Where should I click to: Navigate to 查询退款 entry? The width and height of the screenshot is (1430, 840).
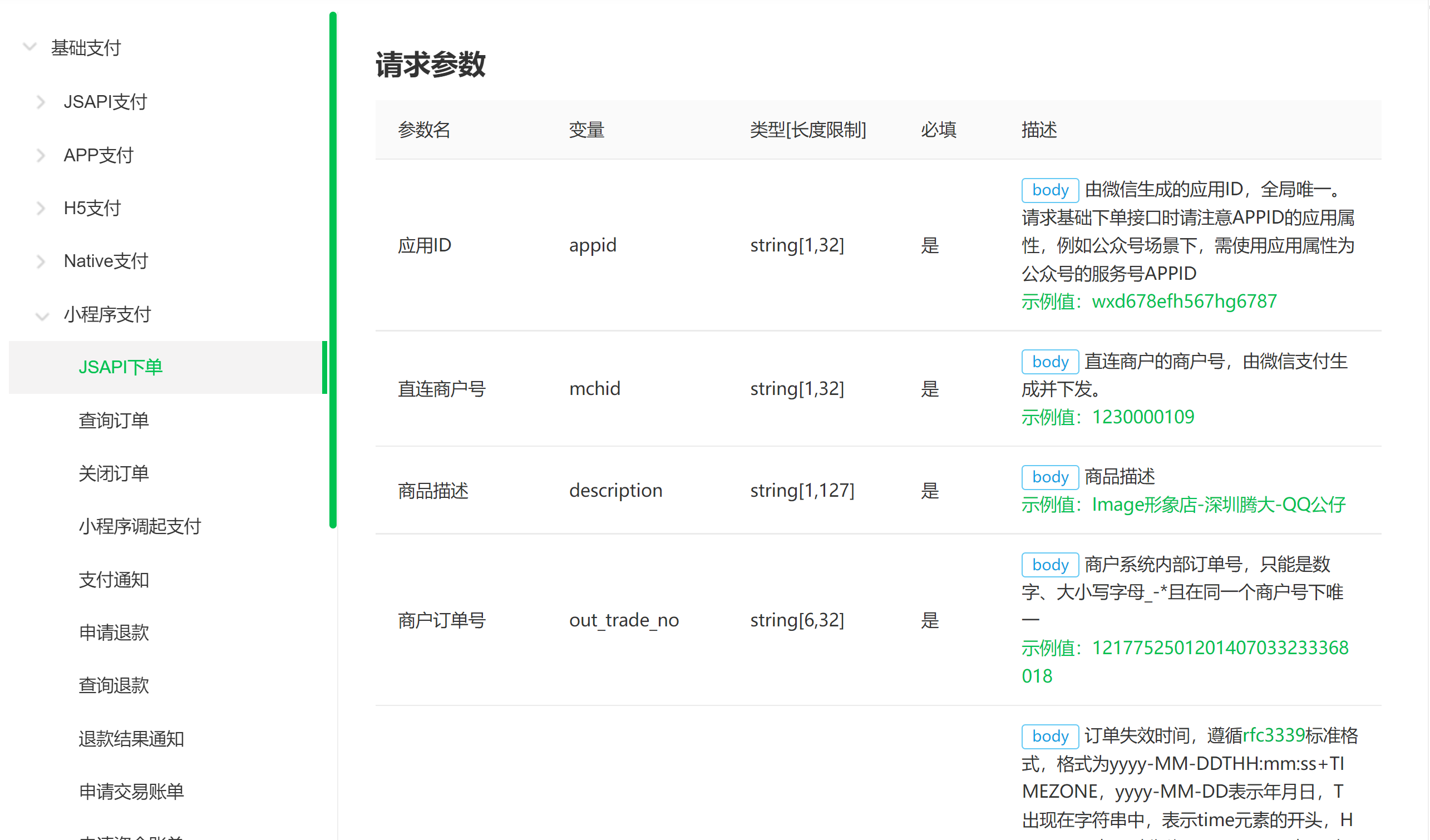(114, 685)
